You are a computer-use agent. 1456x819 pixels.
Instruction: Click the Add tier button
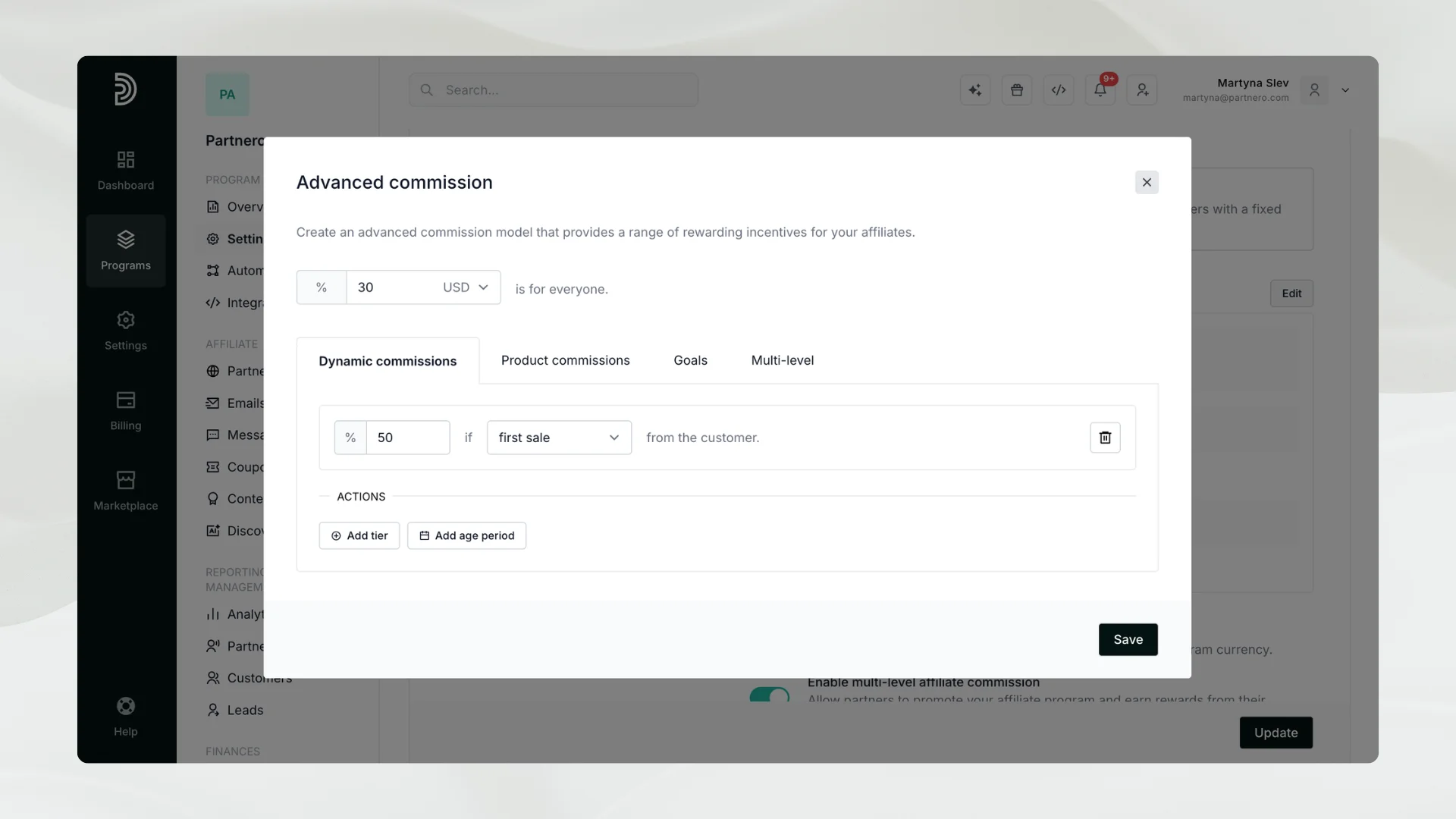pyautogui.click(x=359, y=535)
